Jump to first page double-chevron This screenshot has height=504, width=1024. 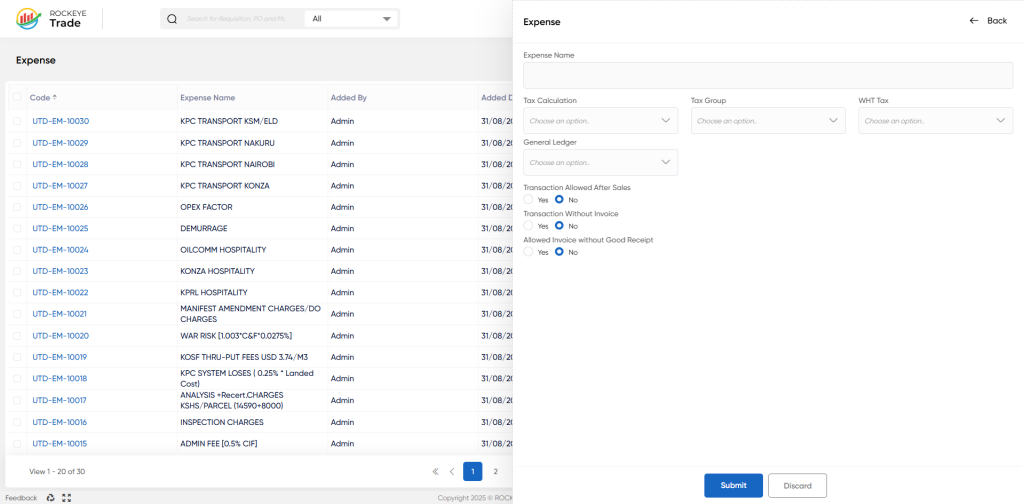pyautogui.click(x=436, y=471)
